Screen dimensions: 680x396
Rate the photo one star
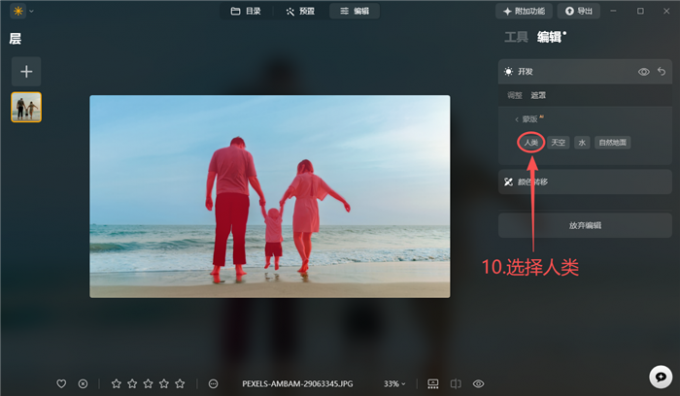pos(116,383)
